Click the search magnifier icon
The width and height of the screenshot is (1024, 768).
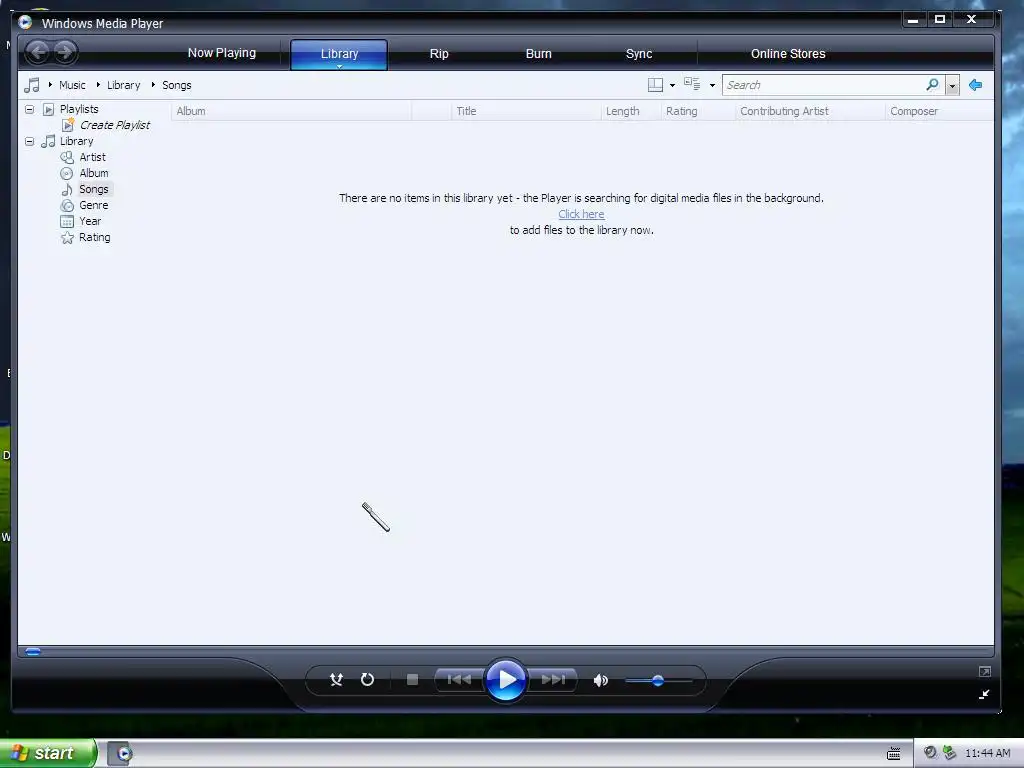(933, 85)
